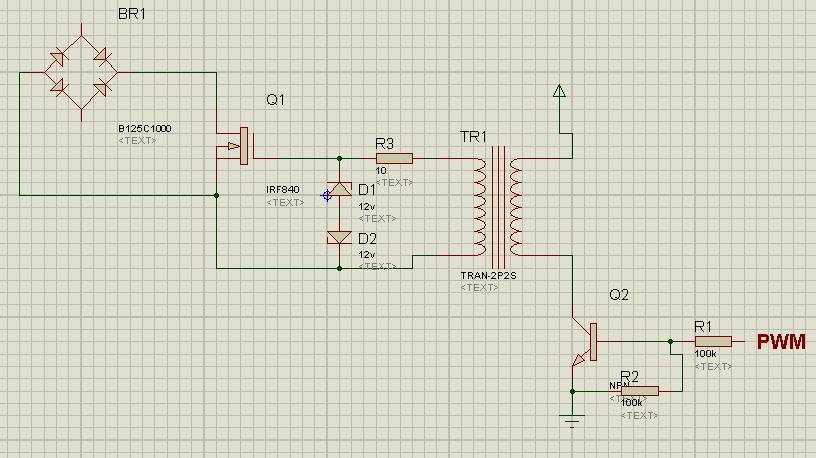This screenshot has width=816, height=458.
Task: Click the IRF840 part value text
Action: pos(283,189)
